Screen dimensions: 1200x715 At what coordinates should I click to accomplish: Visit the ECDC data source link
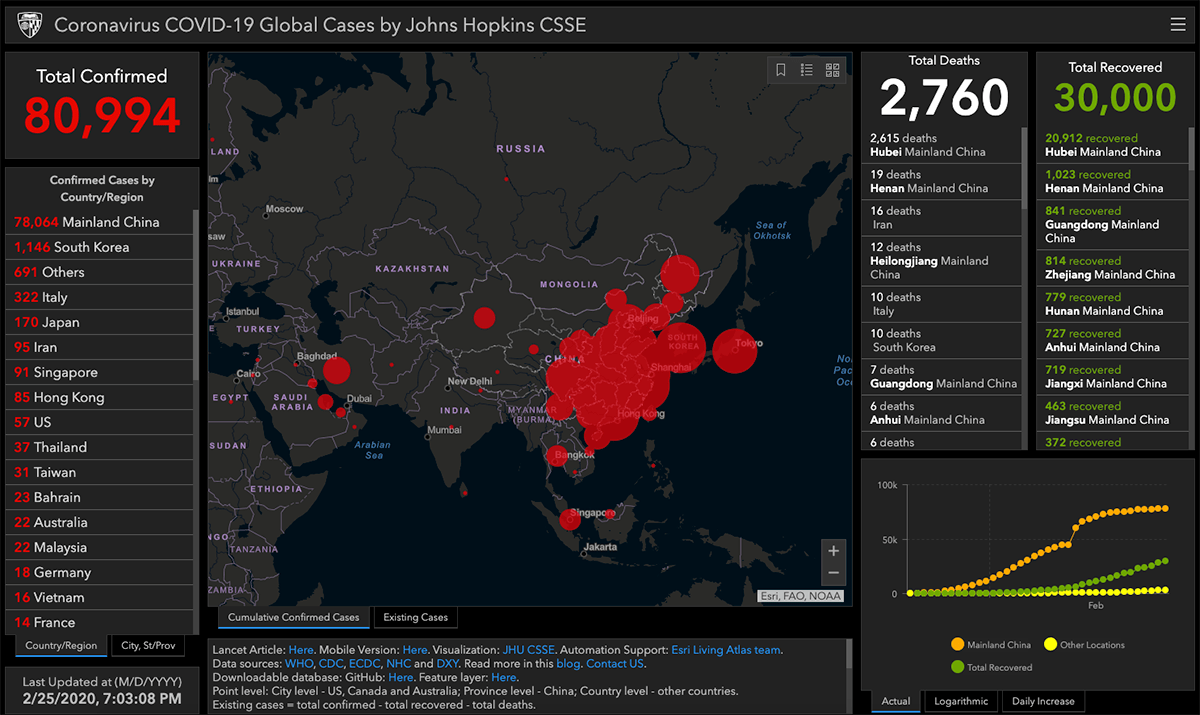(x=367, y=664)
